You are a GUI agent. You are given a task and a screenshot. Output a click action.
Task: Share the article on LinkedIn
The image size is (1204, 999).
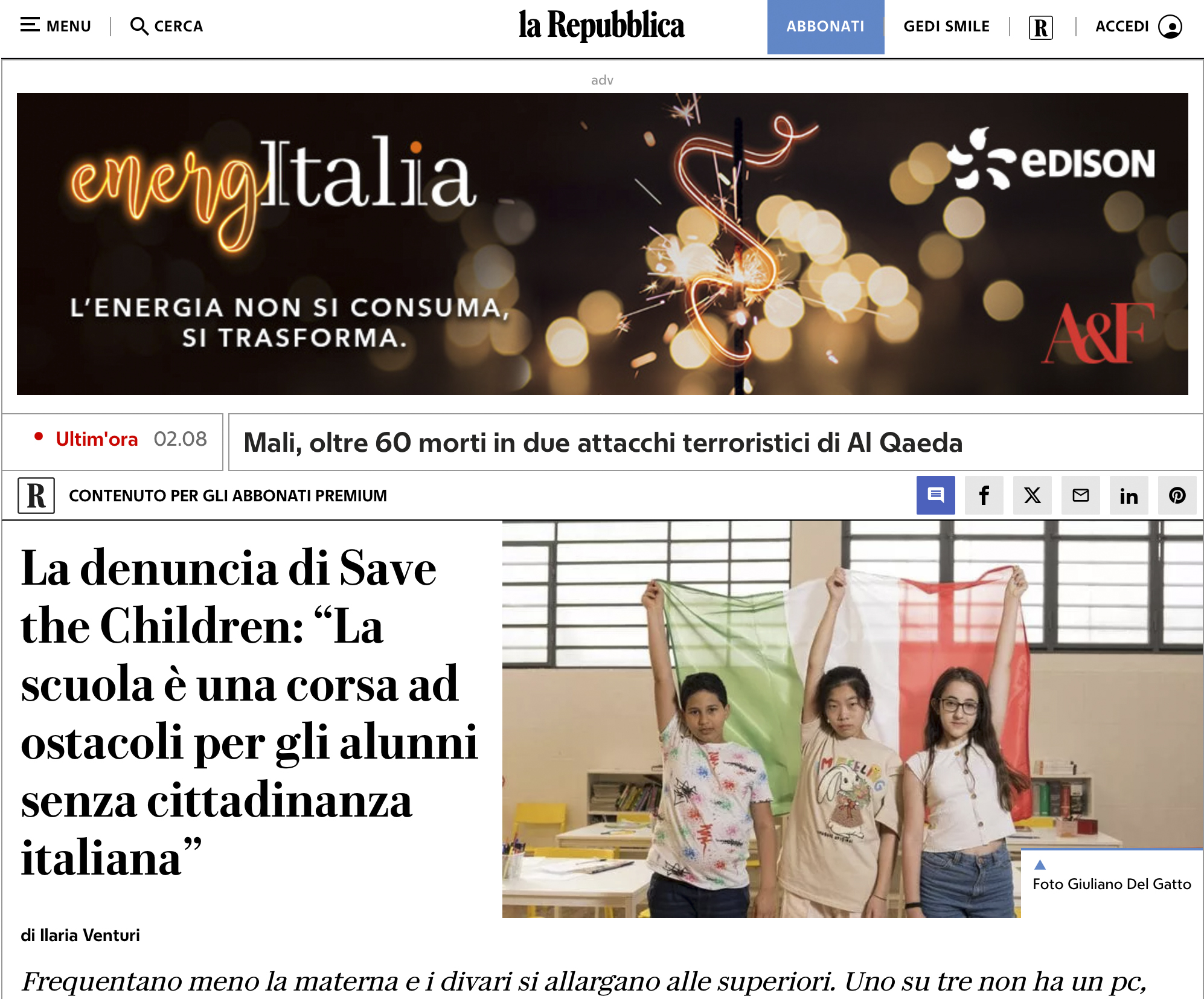tap(1129, 495)
